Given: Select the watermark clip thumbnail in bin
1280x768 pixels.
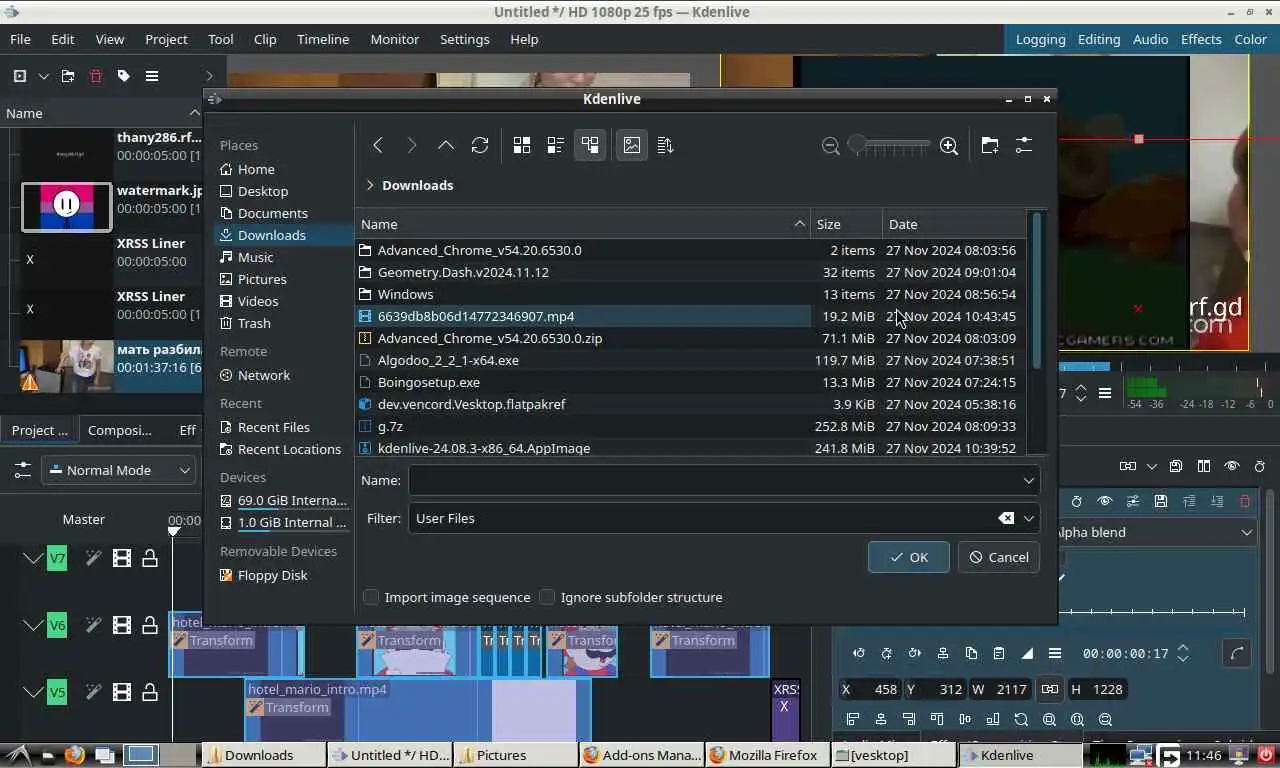Looking at the screenshot, I should point(67,206).
